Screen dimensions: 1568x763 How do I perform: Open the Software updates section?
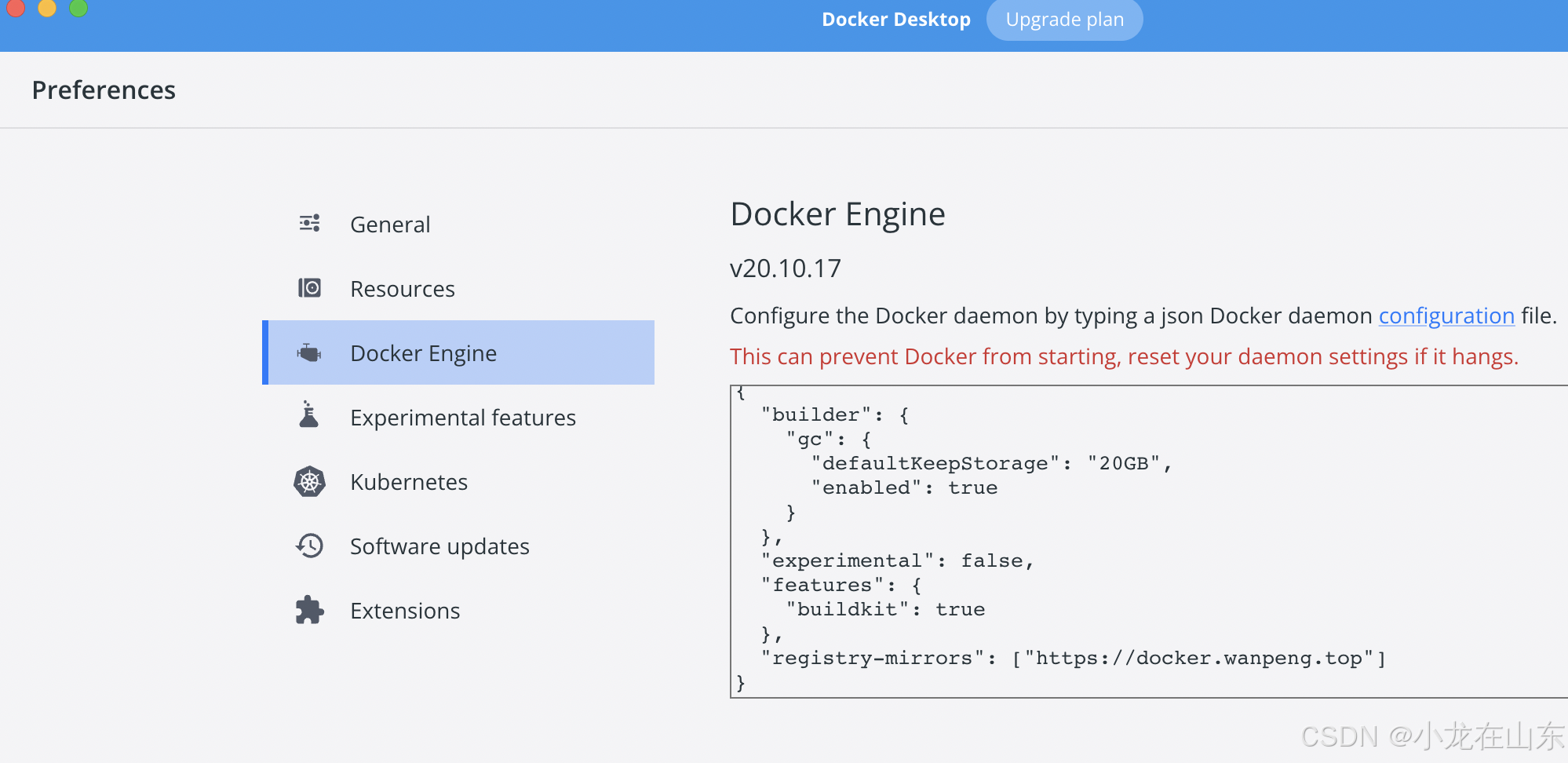tap(458, 546)
